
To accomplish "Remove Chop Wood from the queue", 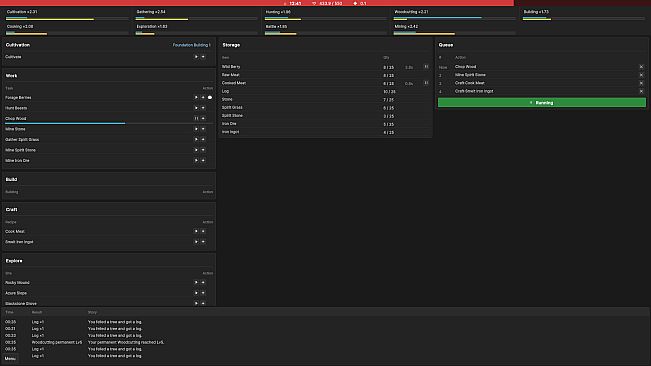I will tap(641, 66).
